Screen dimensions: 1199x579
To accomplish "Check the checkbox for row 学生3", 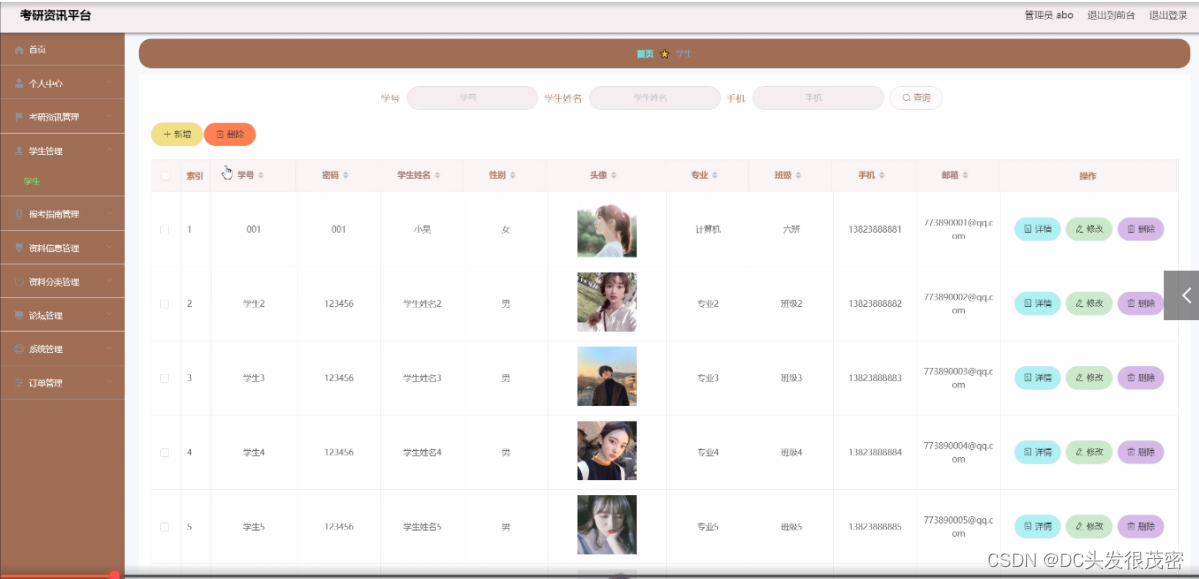I will coord(164,378).
